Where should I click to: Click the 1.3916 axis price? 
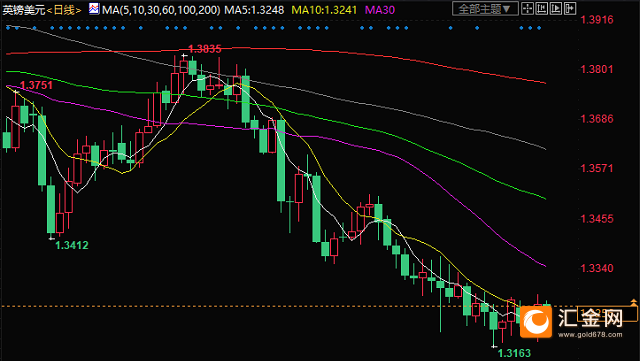point(597,20)
